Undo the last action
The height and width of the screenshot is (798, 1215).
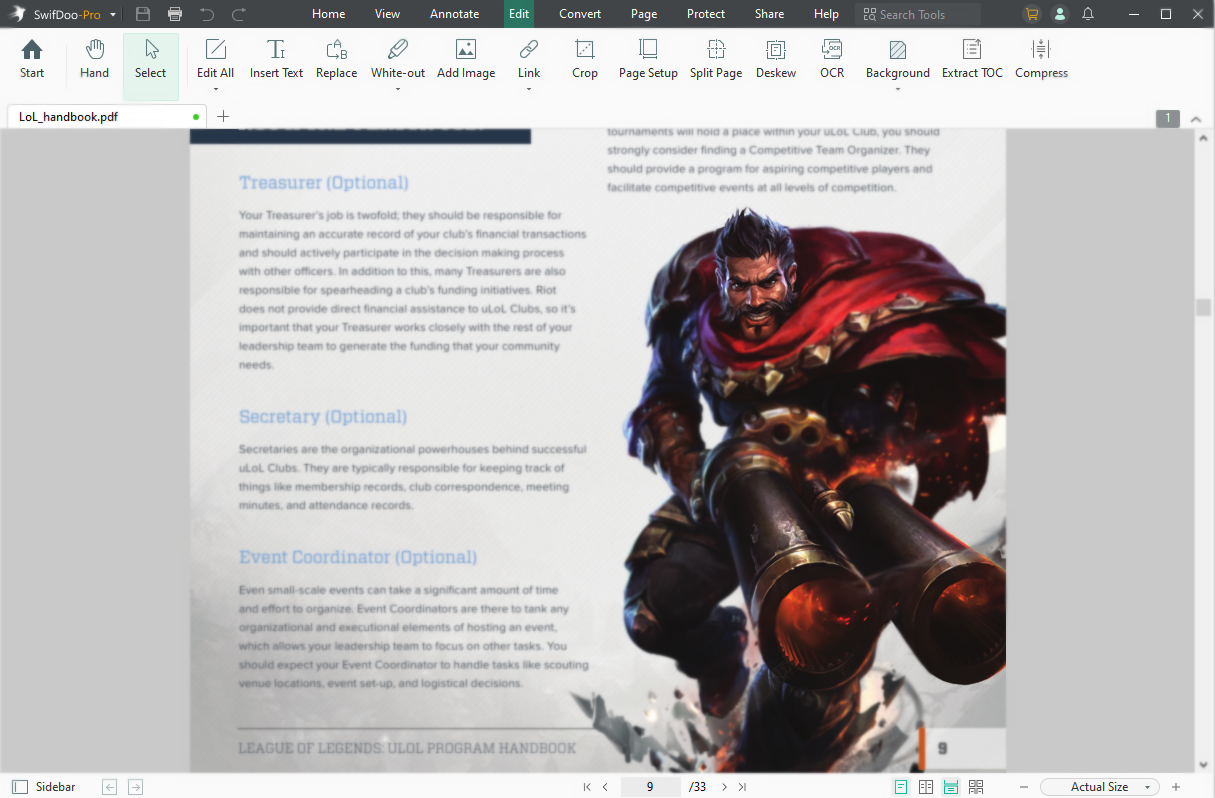[207, 14]
